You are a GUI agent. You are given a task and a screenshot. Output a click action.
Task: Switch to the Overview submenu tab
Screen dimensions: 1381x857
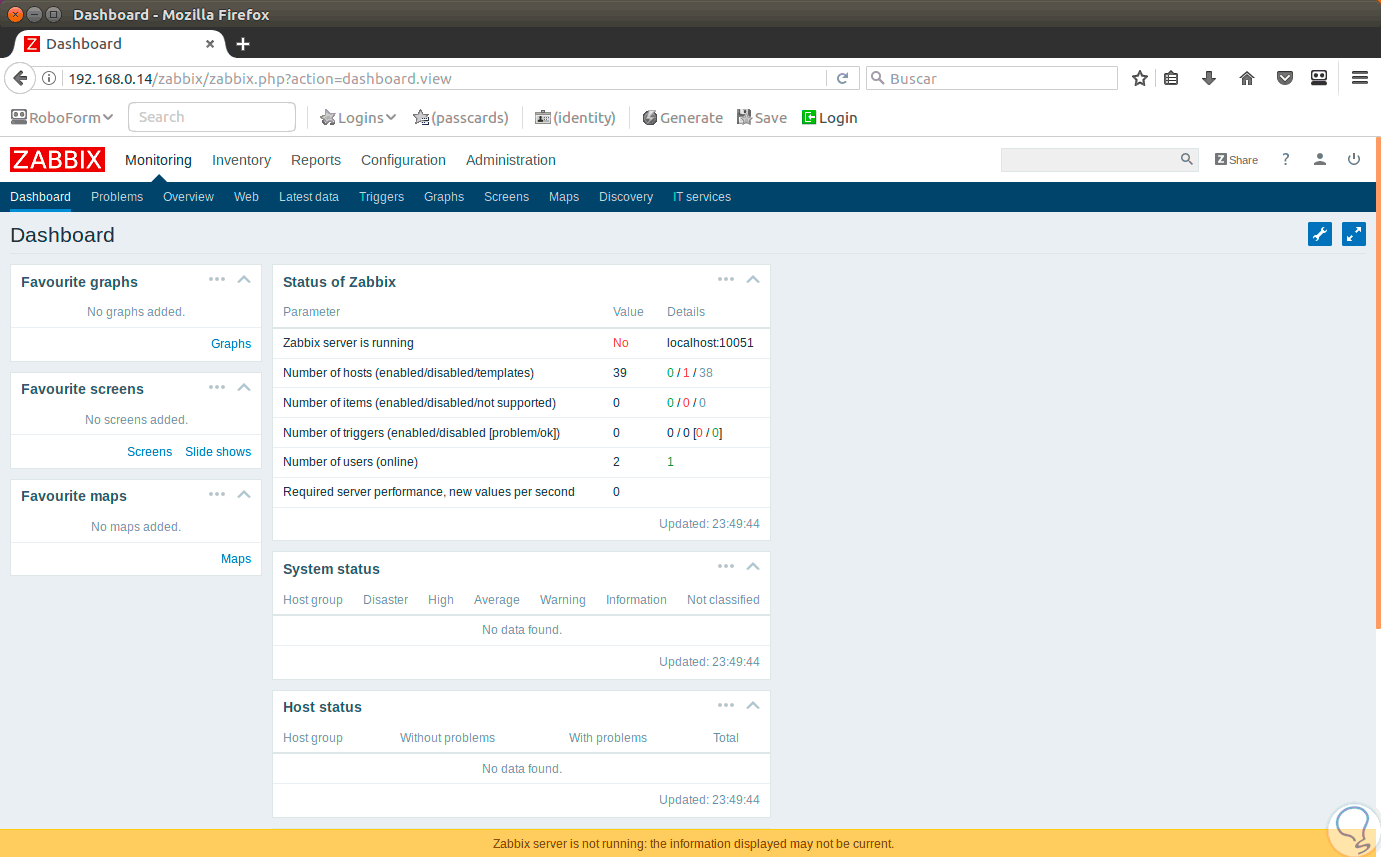188,197
